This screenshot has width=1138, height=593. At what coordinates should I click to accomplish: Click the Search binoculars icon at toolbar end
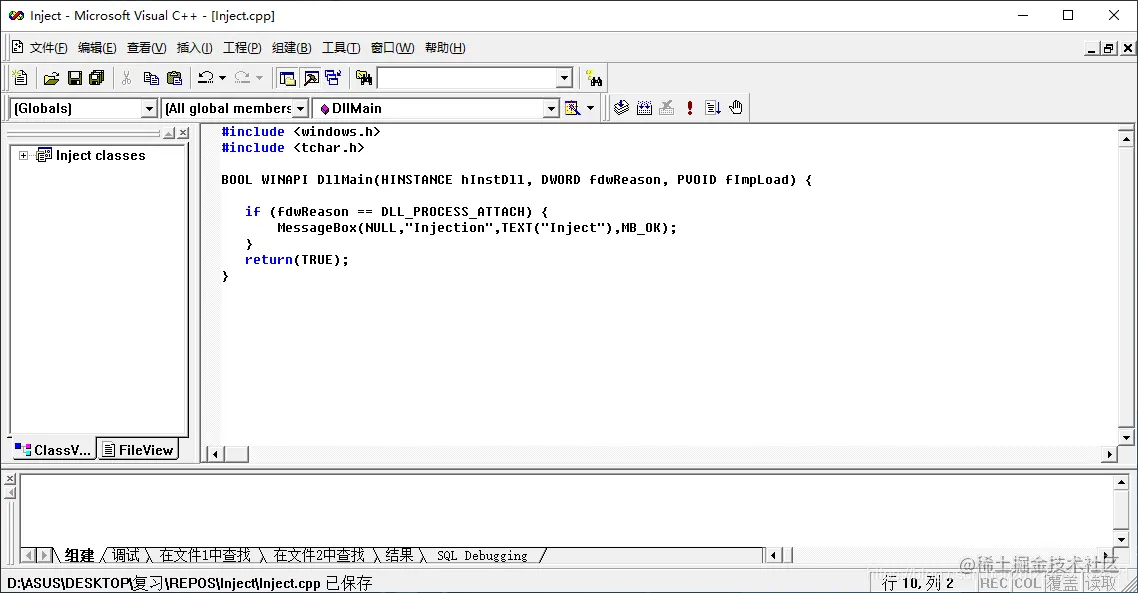point(594,78)
